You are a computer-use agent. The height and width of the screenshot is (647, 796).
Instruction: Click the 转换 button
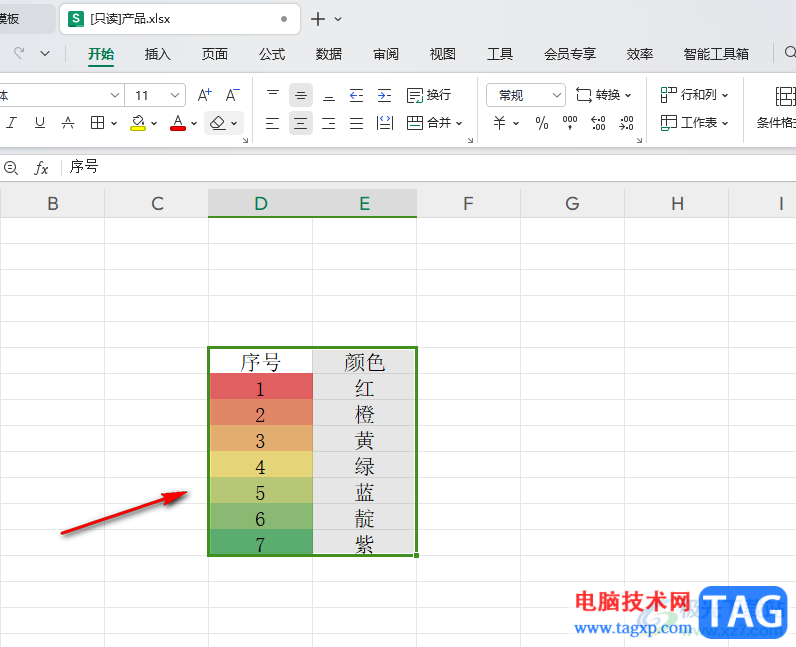pos(604,95)
